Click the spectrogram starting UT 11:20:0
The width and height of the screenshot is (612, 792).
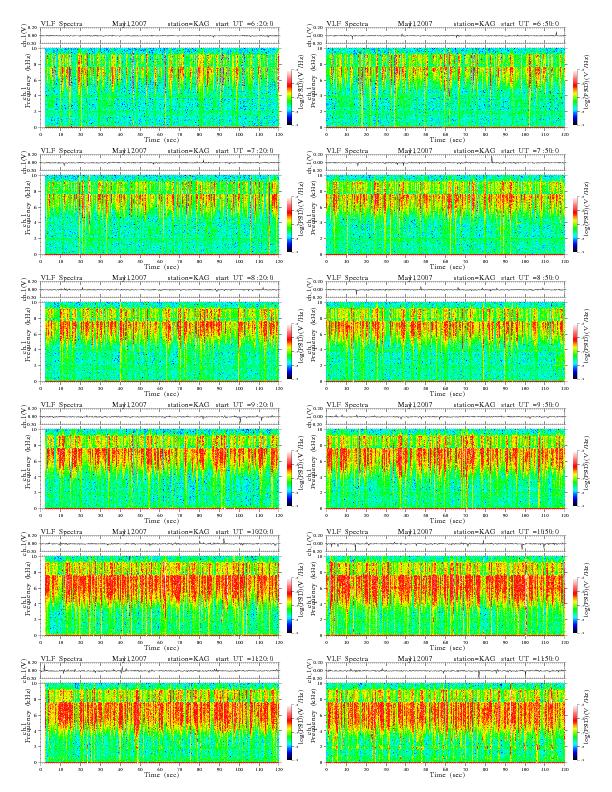[160, 723]
